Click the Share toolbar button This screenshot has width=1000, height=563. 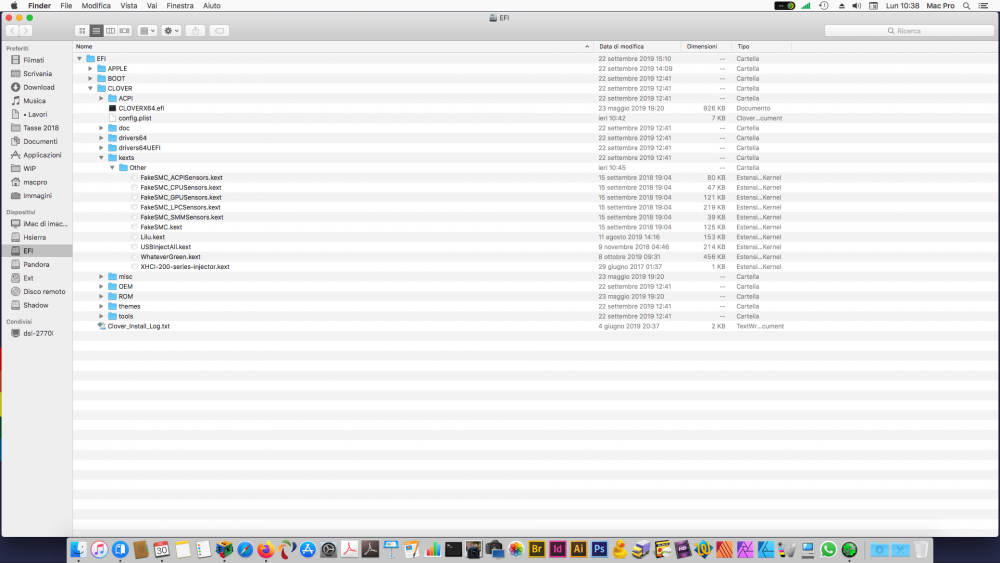click(195, 31)
